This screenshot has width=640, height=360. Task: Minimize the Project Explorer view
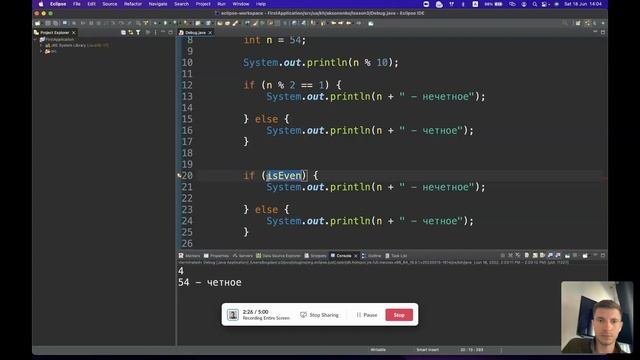pos(163,32)
